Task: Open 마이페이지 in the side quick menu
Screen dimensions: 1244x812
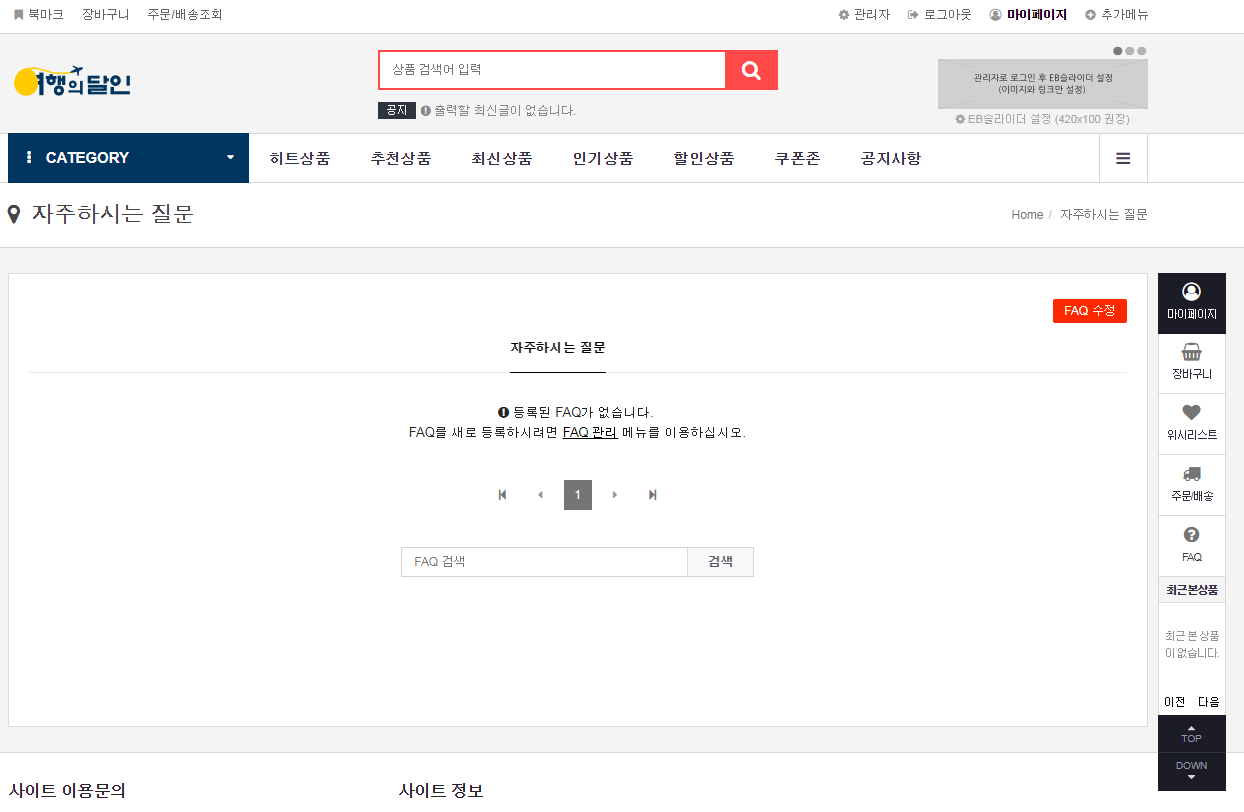Action: [x=1191, y=303]
